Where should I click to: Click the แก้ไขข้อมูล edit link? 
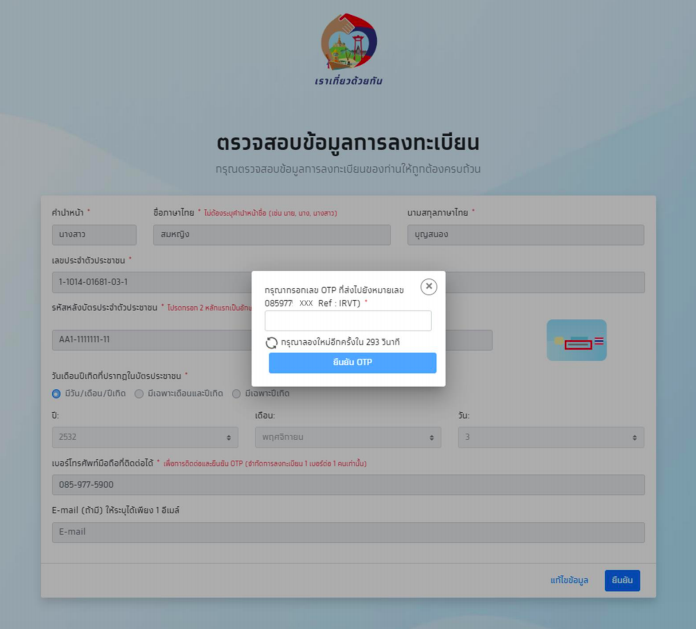pos(569,580)
